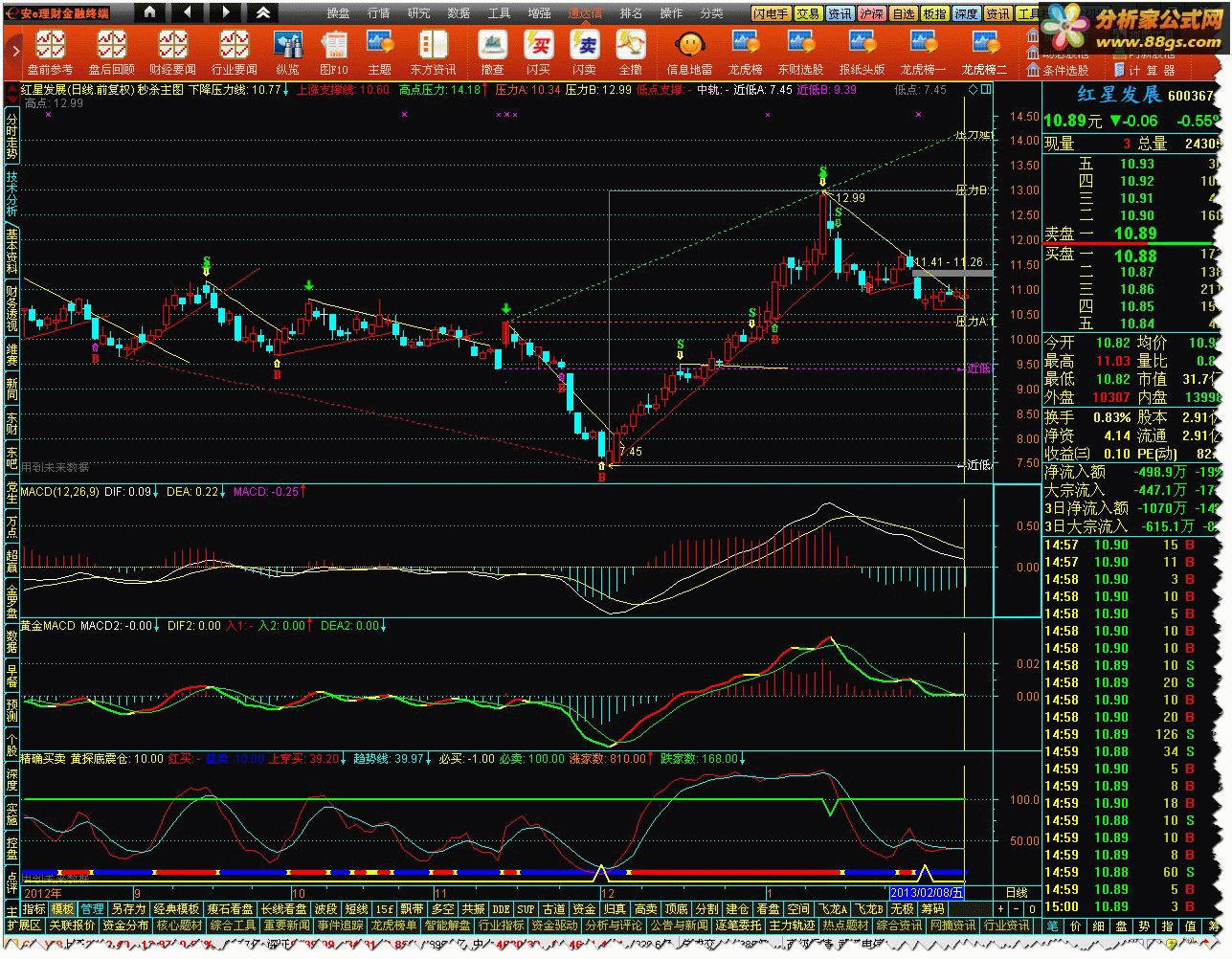Screen dimensions: 1232x959
Task: Open 龙虎榜单 bottom tab
Action: [392, 926]
